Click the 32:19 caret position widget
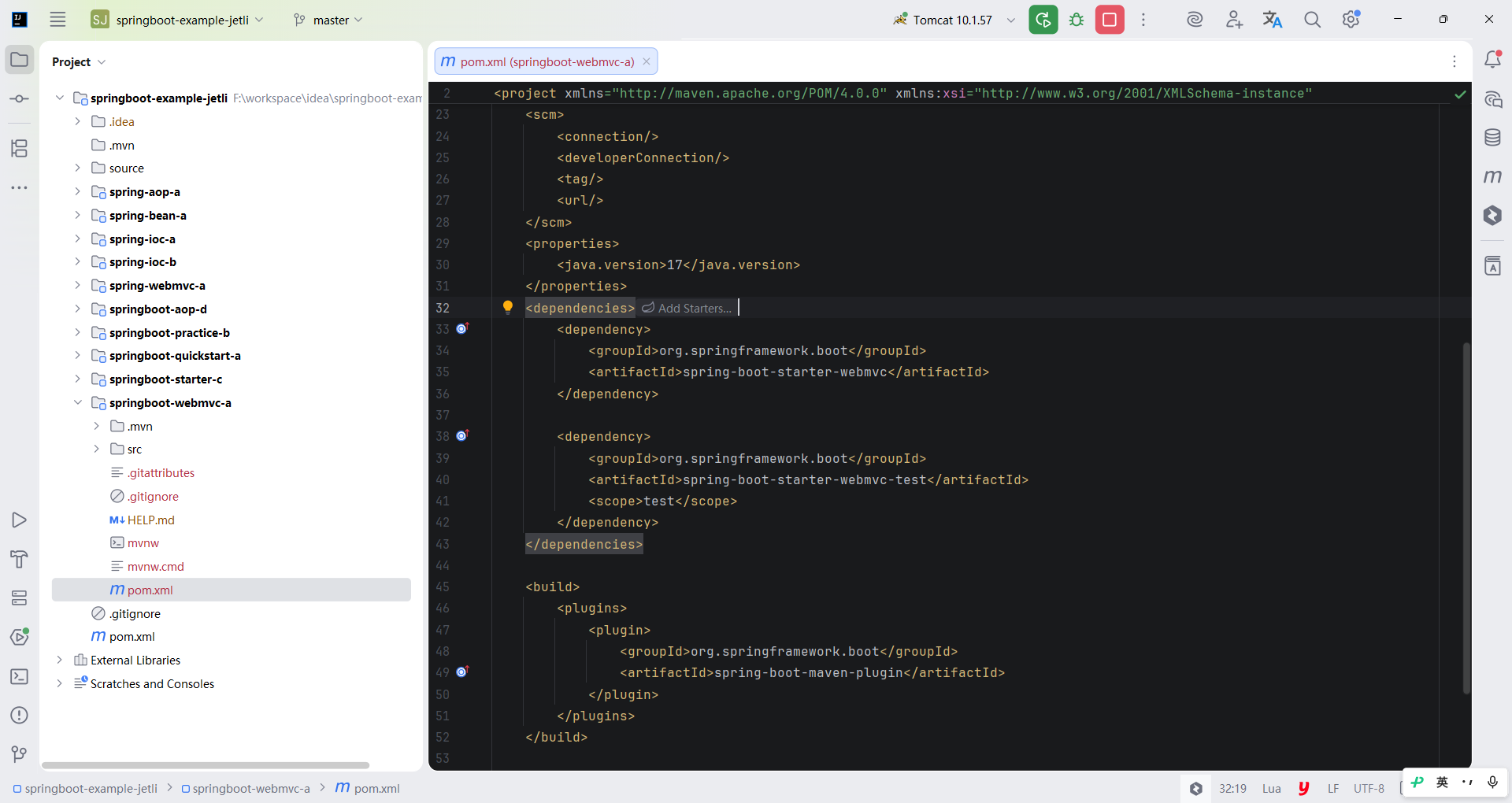Image resolution: width=1512 pixels, height=803 pixels. (1232, 788)
